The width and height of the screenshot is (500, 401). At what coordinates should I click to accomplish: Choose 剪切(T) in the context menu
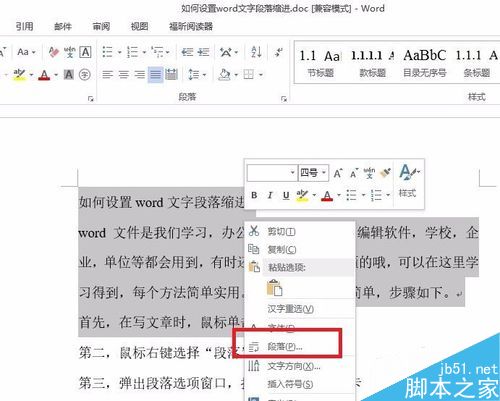point(300,231)
